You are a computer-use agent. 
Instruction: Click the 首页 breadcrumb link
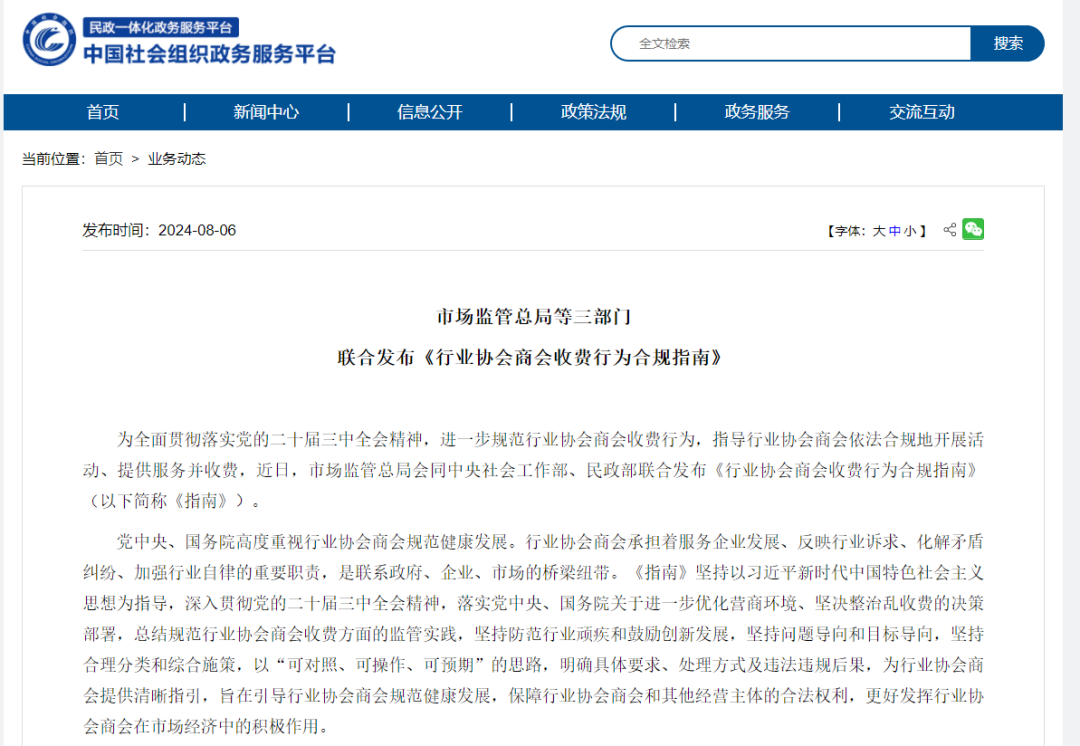pos(109,159)
